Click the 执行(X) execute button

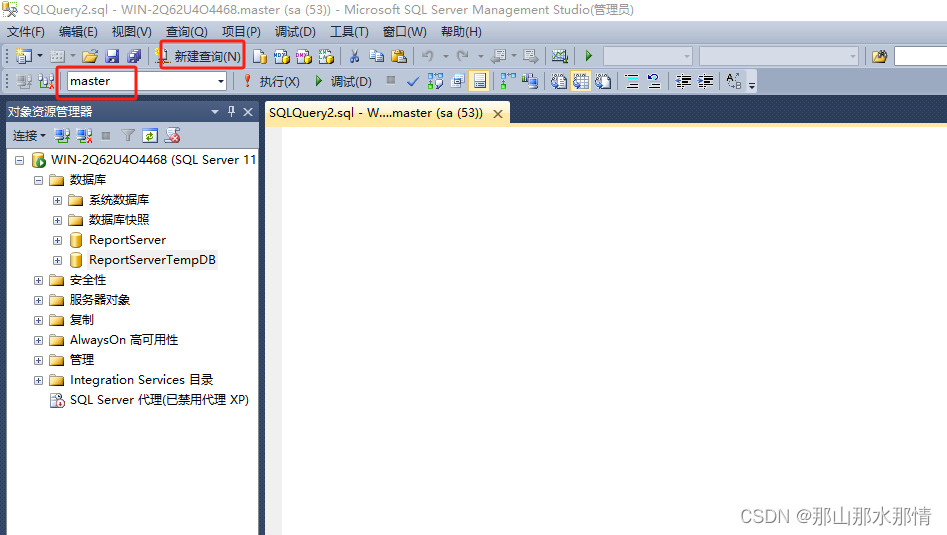(x=271, y=81)
